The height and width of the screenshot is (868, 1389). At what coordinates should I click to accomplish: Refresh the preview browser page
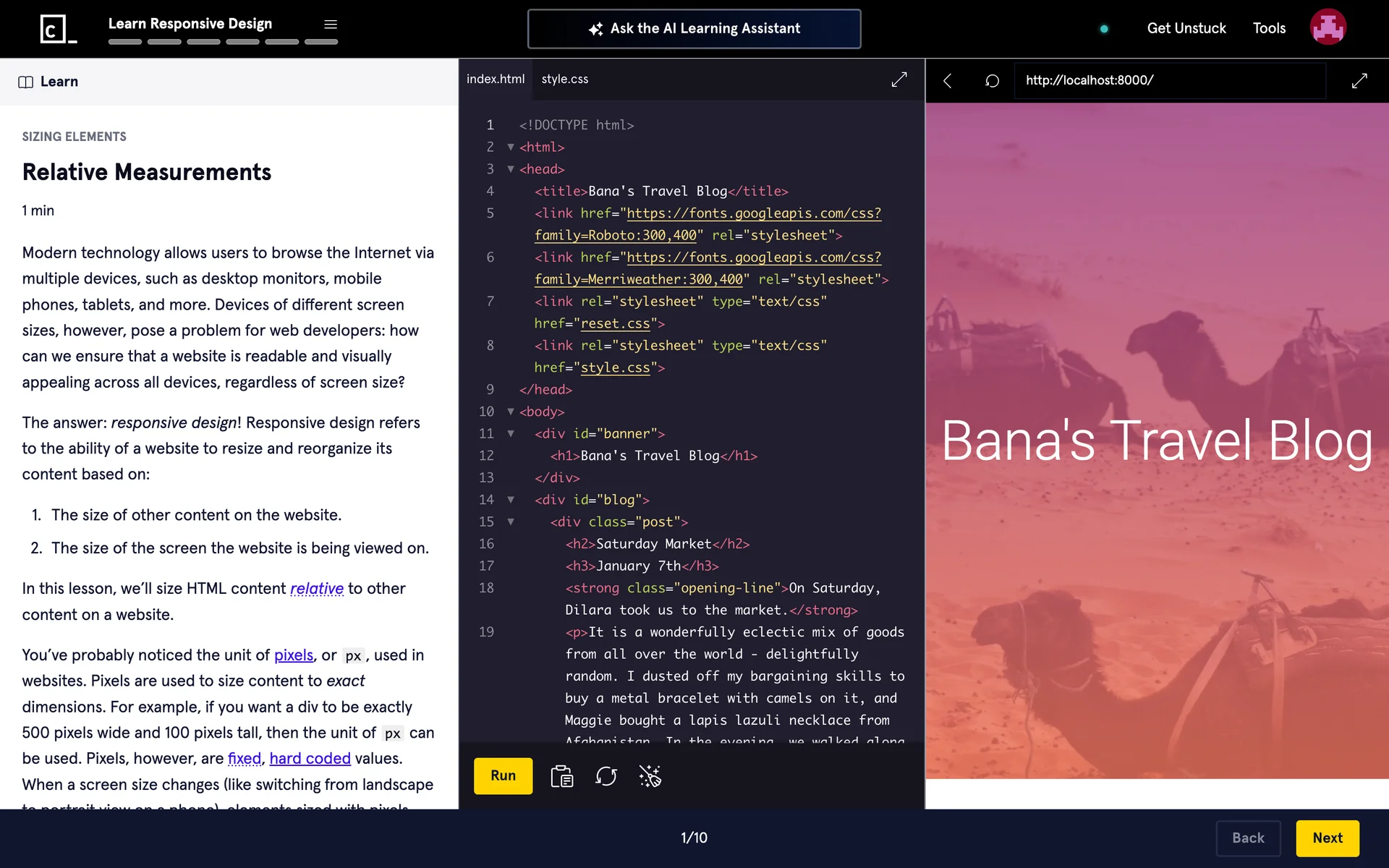[992, 81]
